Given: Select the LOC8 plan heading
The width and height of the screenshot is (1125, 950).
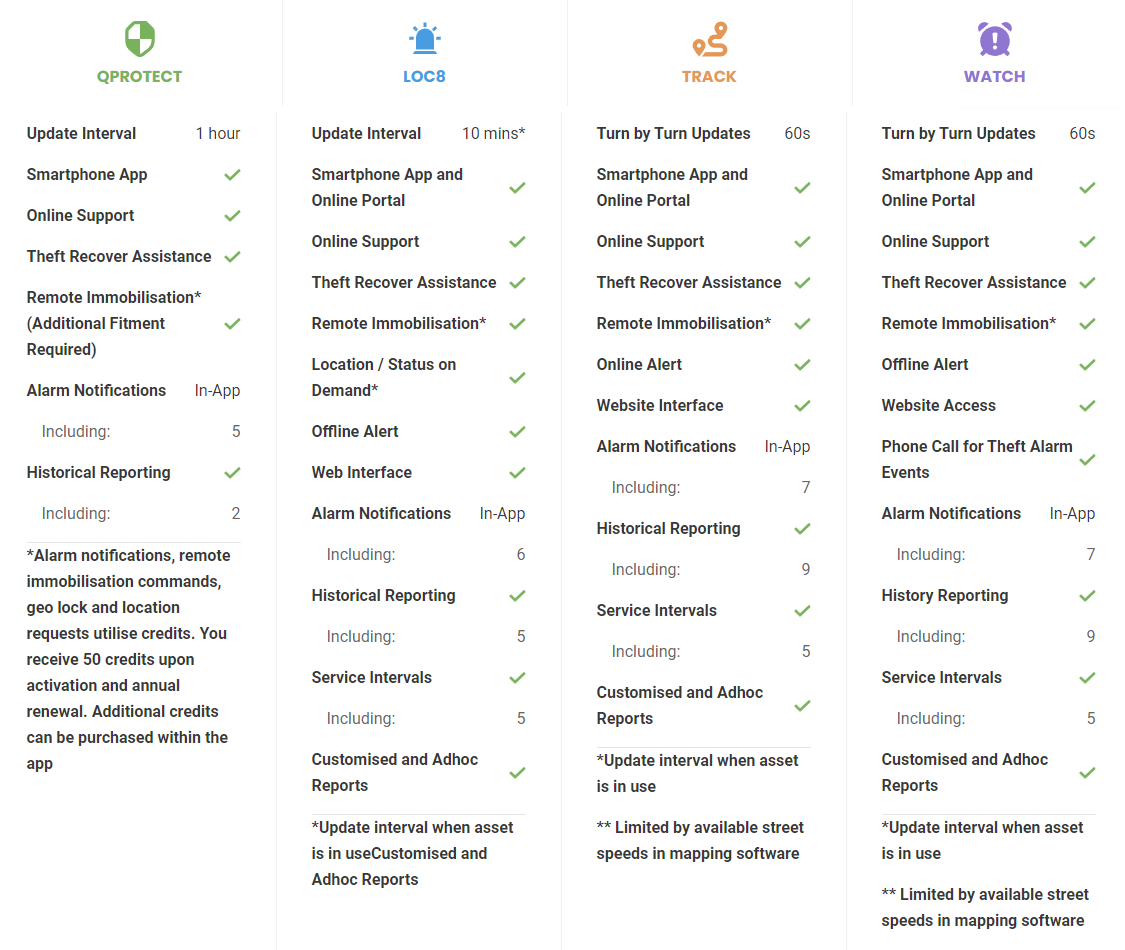Looking at the screenshot, I should click(x=424, y=77).
